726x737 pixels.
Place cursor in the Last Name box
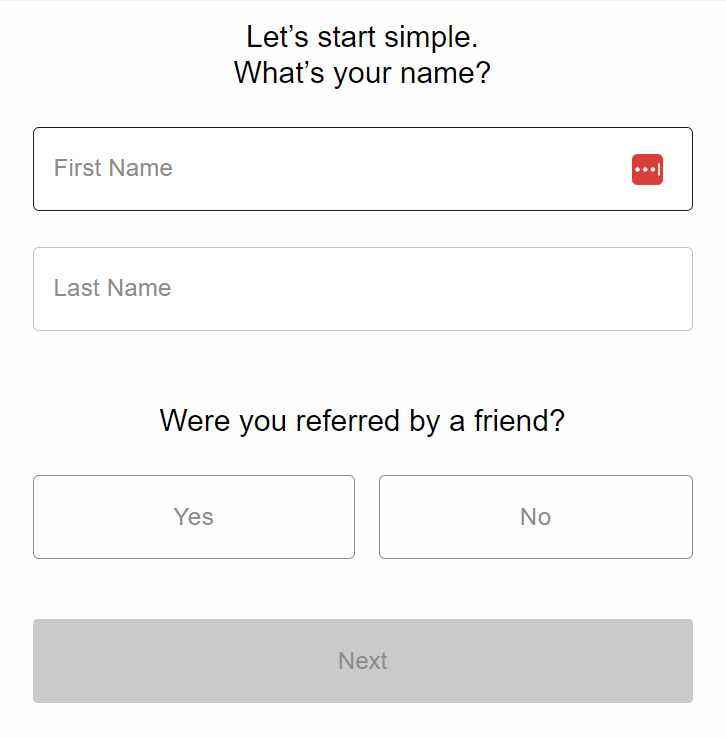click(363, 289)
